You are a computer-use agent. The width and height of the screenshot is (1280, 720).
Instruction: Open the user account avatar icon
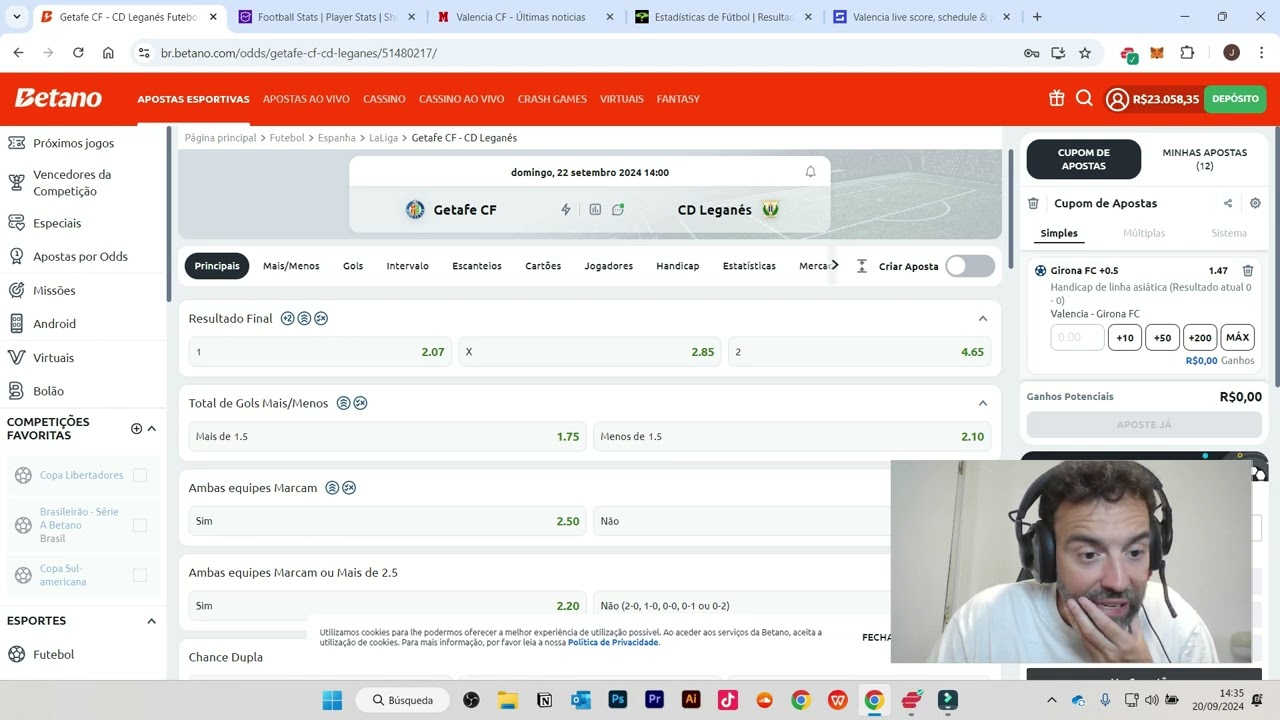(1117, 99)
